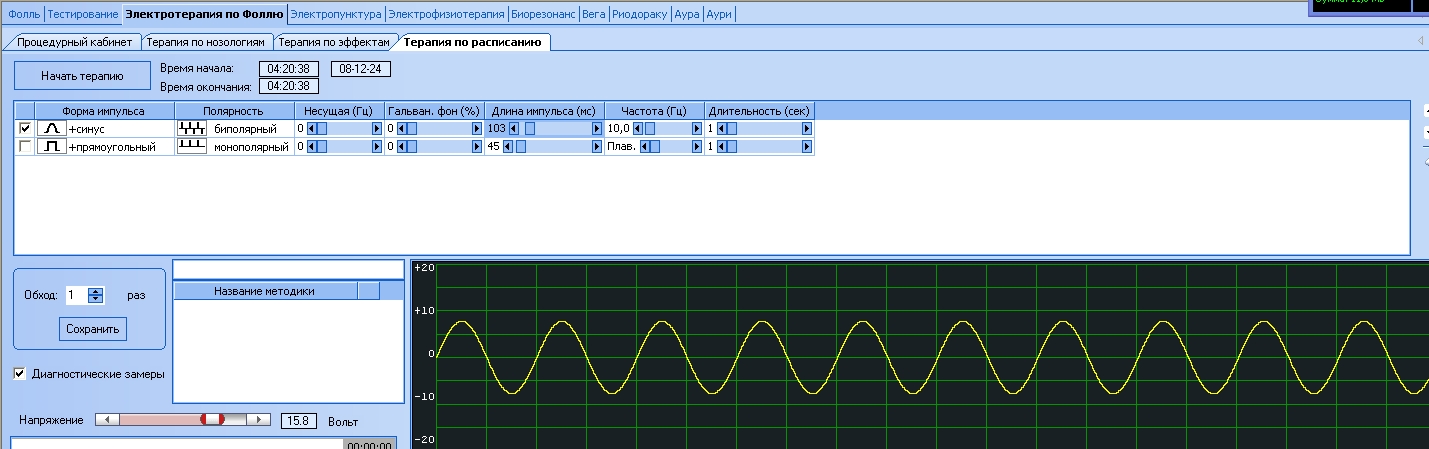Viewport: 1429px width, 449px height.
Task: Click the voltage value field 15.8
Action: coord(299,421)
